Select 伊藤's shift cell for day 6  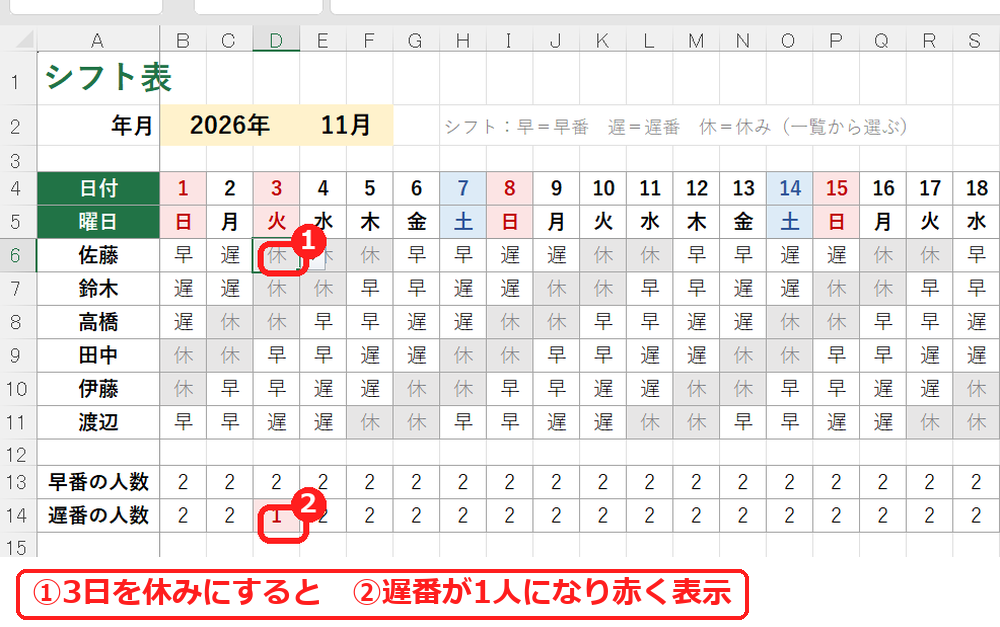pos(416,389)
